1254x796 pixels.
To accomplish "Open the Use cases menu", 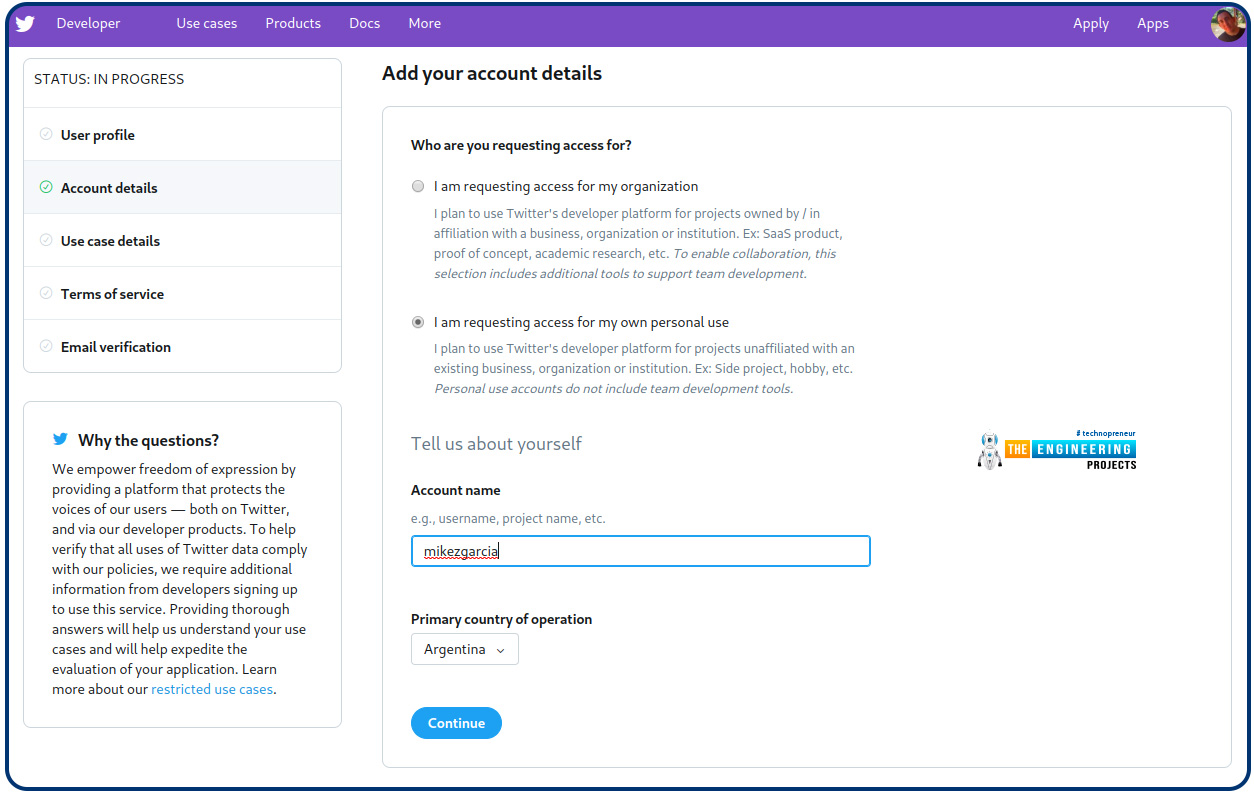I will pyautogui.click(x=207, y=23).
